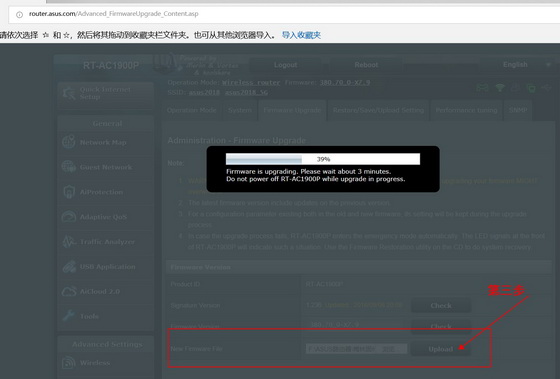The height and width of the screenshot is (379, 560).
Task: Click the USB status icon at far right
Action: (x=547, y=88)
